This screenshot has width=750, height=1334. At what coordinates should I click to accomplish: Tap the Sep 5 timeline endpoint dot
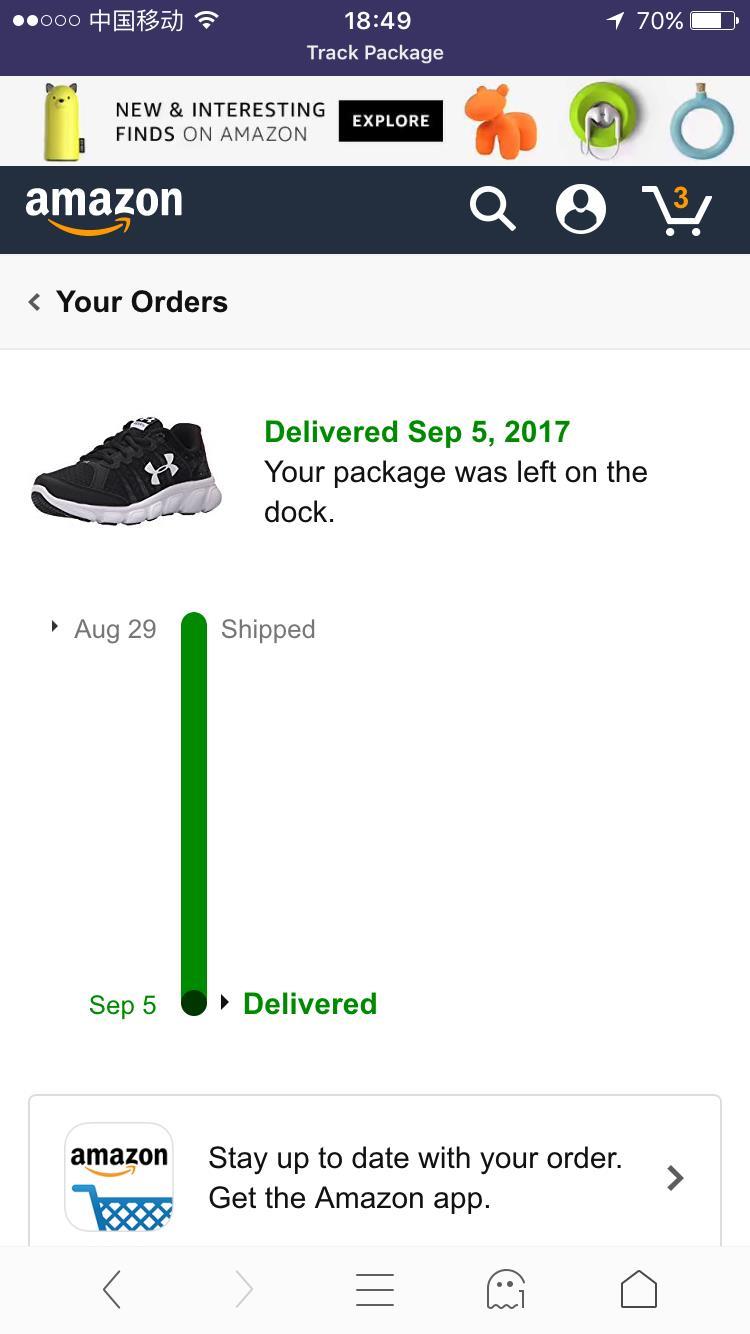194,1002
